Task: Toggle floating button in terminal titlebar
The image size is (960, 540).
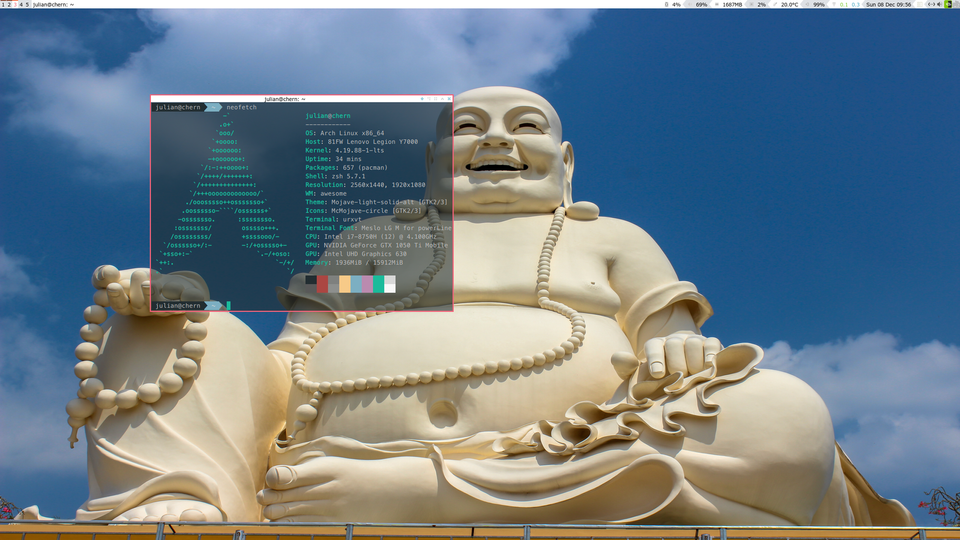Action: tap(422, 99)
